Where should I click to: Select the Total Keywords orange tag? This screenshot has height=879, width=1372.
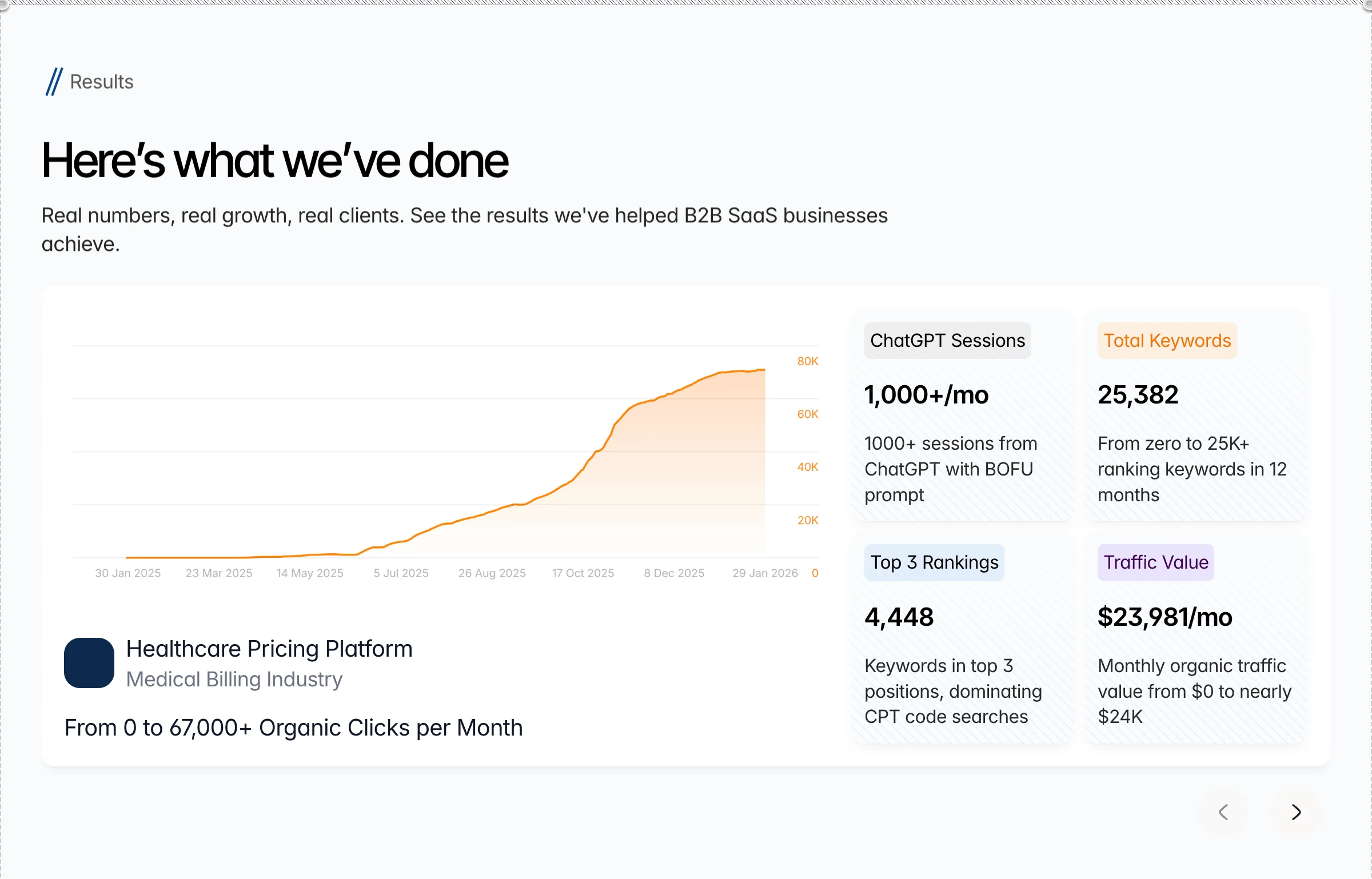[1167, 341]
